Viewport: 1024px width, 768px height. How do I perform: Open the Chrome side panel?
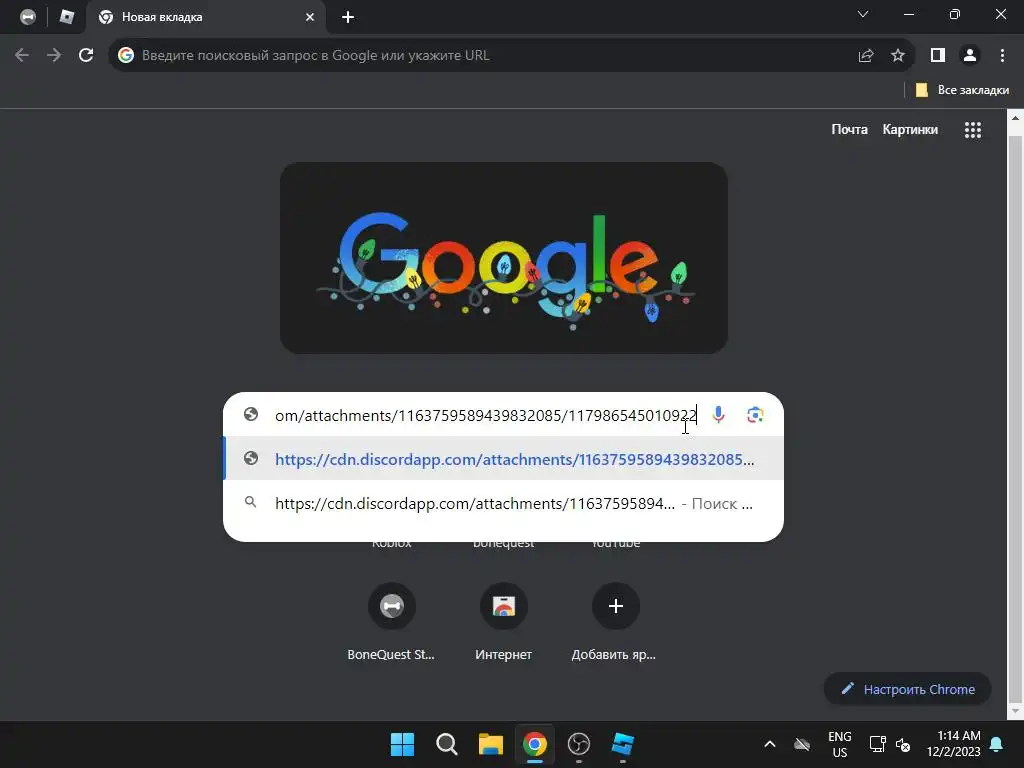click(x=938, y=56)
